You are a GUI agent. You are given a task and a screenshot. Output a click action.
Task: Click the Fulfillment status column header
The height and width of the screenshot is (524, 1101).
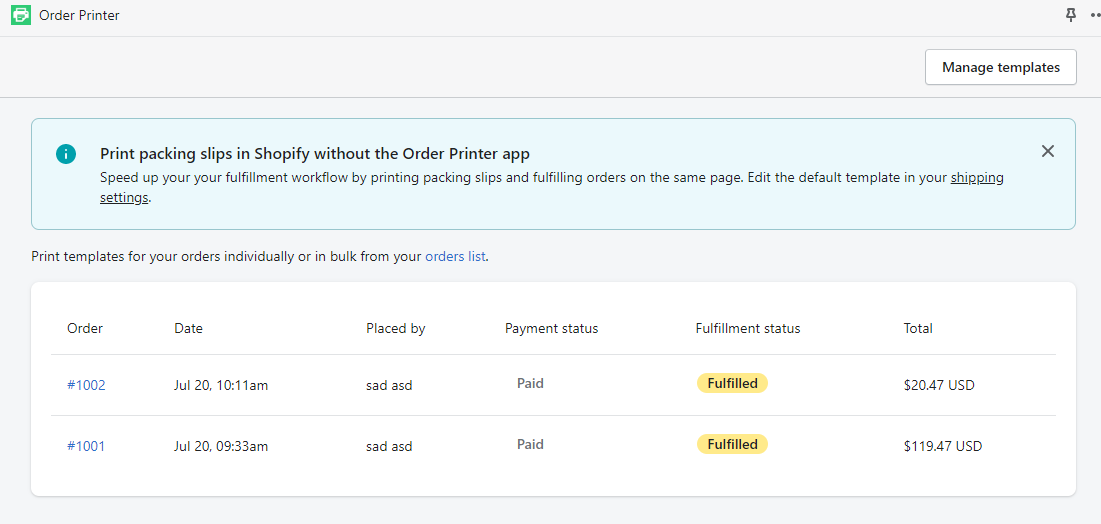[747, 328]
